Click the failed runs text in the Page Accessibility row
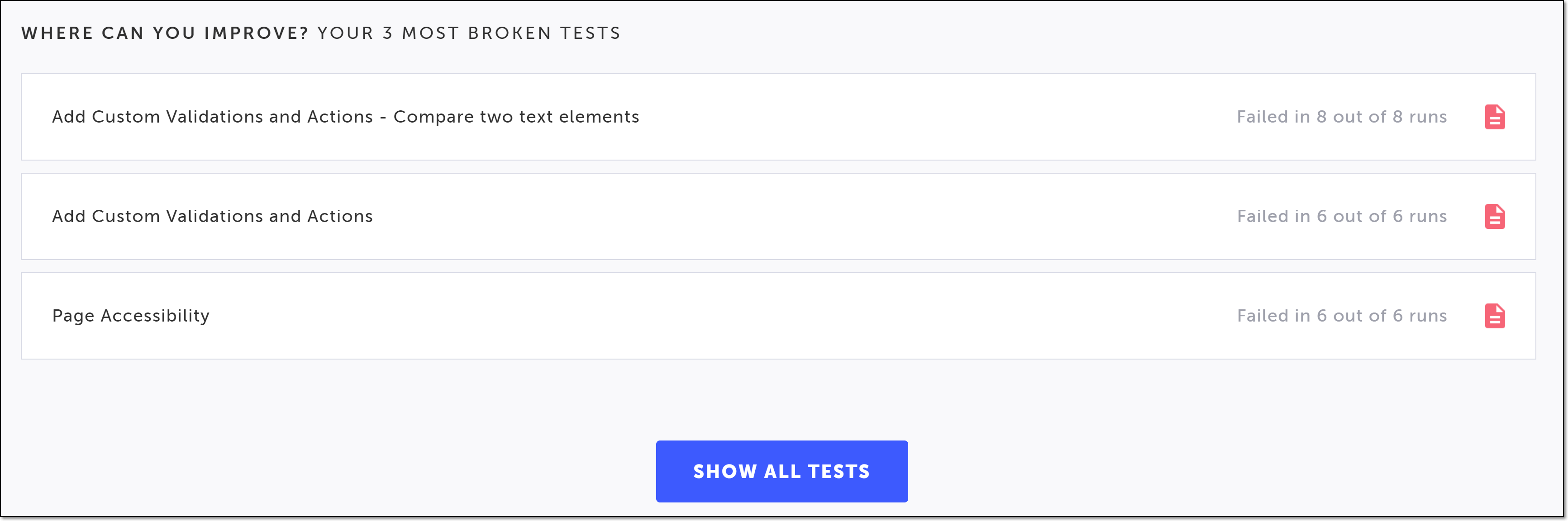Viewport: 1568px width, 521px height. pos(1342,316)
